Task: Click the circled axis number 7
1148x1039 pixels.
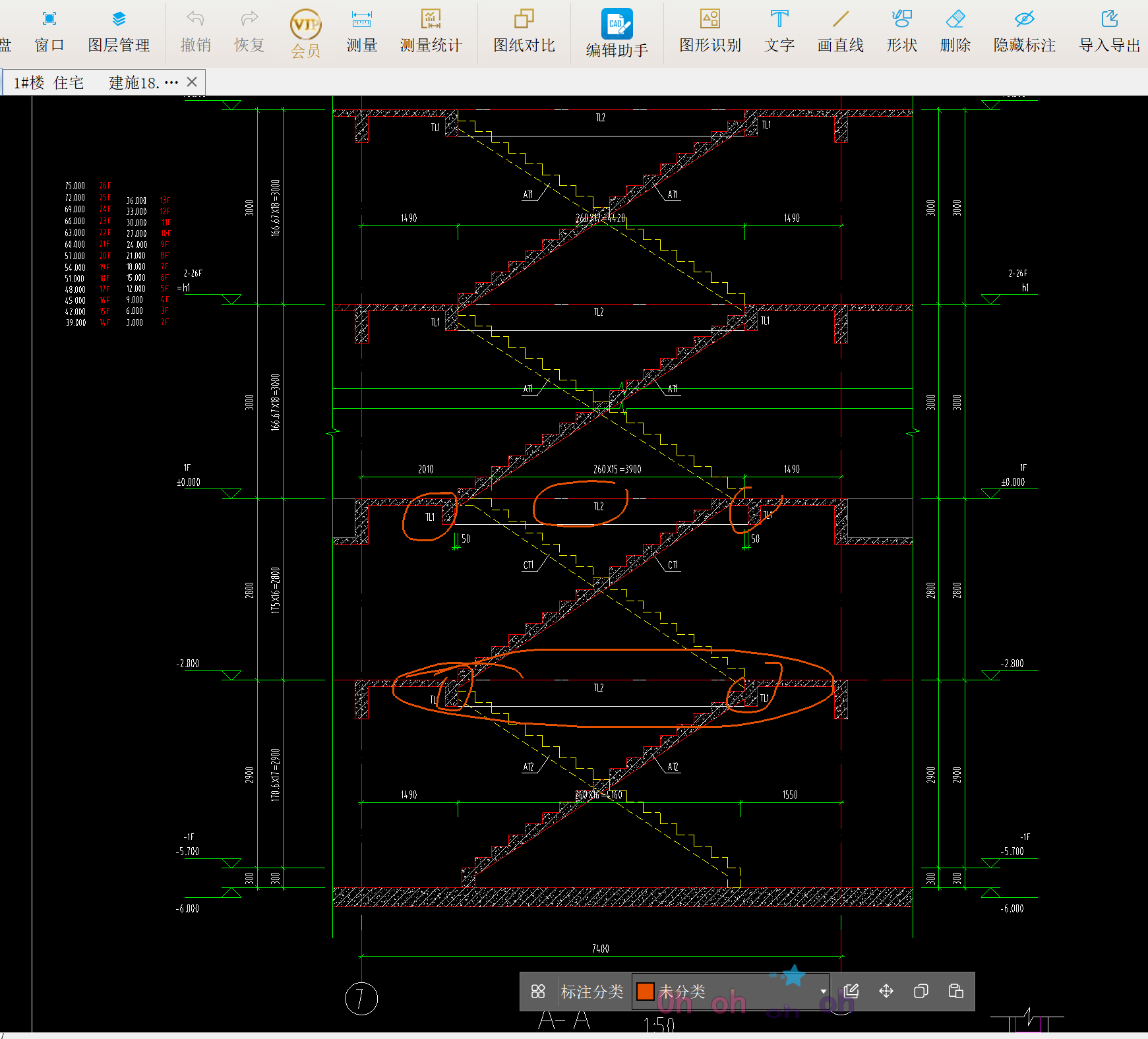Action: (x=361, y=999)
